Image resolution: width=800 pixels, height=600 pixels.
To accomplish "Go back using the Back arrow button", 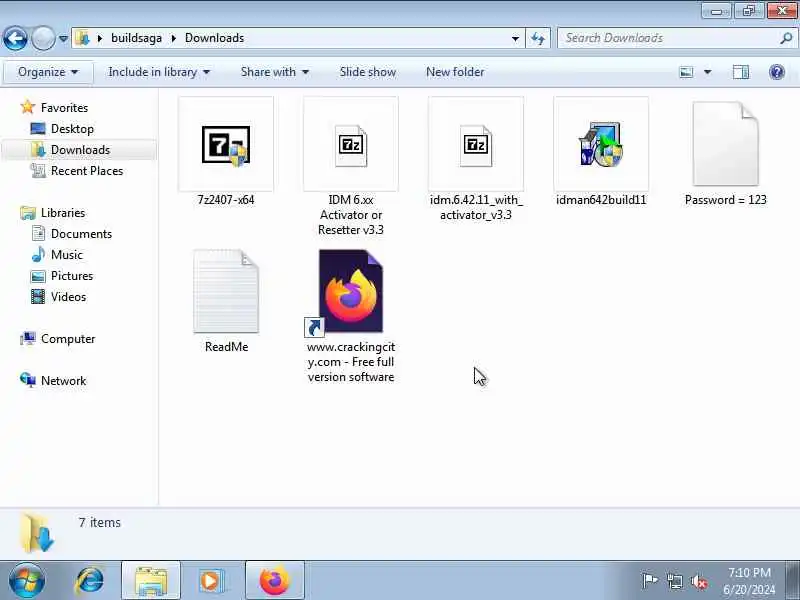I will 15,38.
